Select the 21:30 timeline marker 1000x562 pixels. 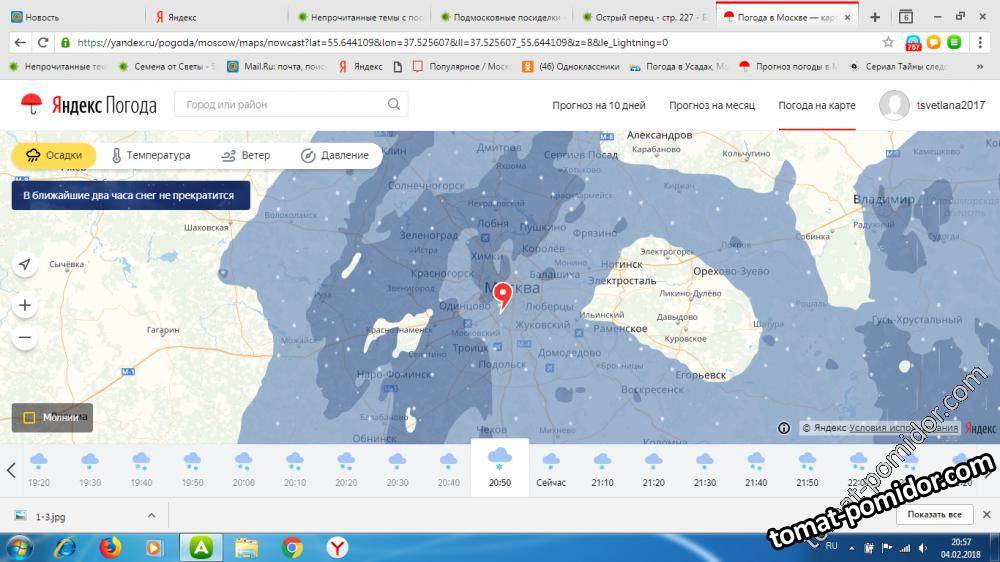(x=705, y=470)
